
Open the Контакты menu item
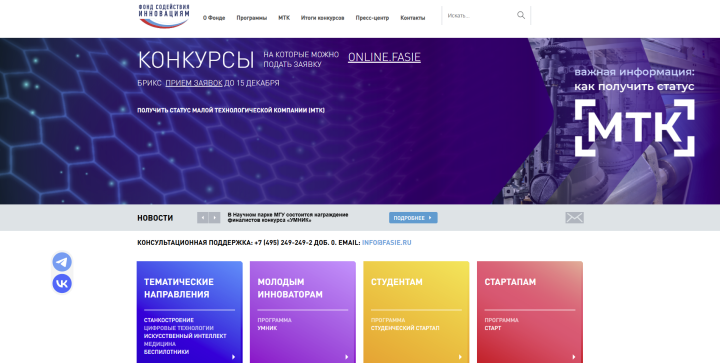pos(413,18)
